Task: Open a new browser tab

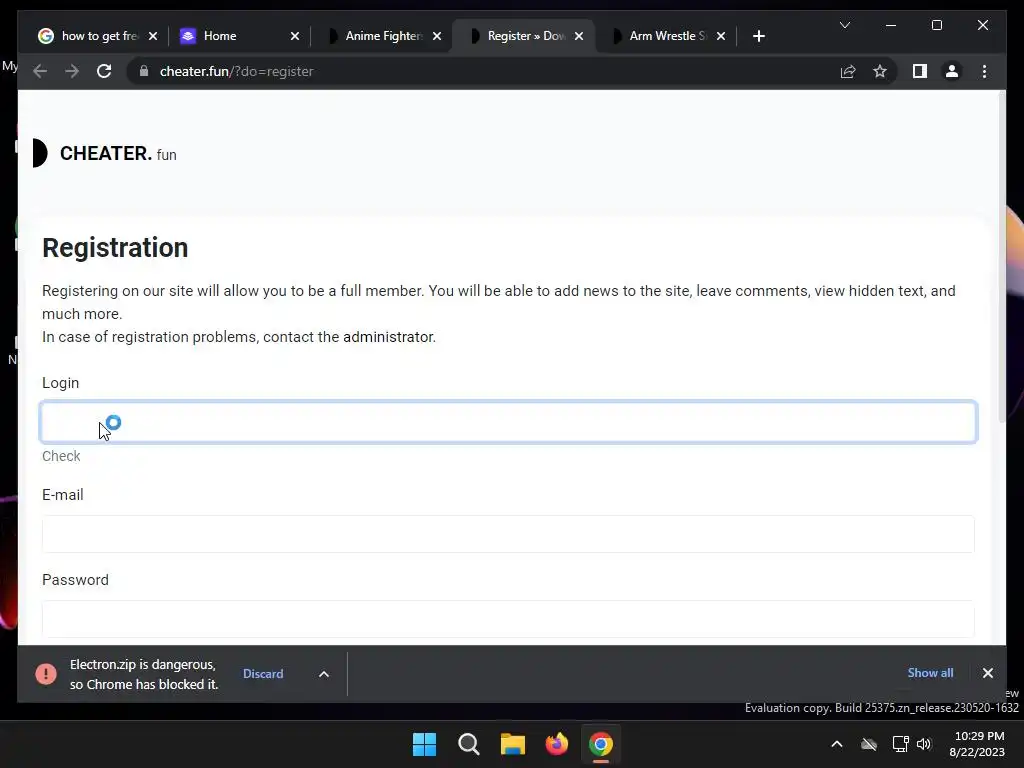Action: (758, 36)
